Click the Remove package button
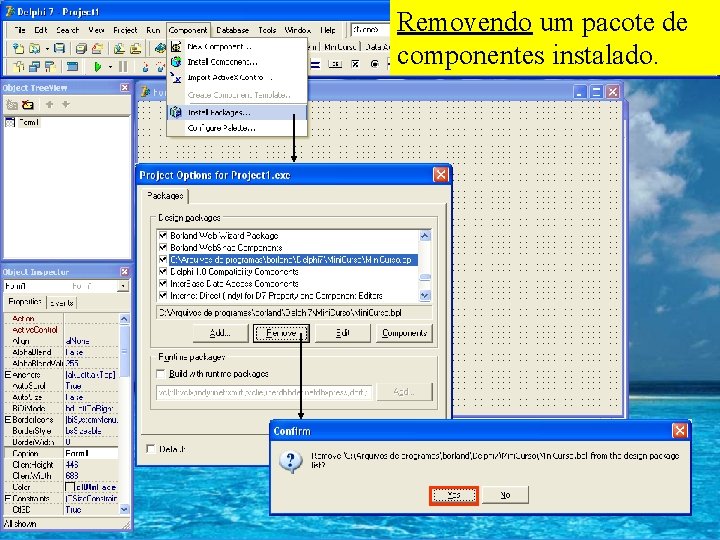This screenshot has height=540, width=720. 281,333
